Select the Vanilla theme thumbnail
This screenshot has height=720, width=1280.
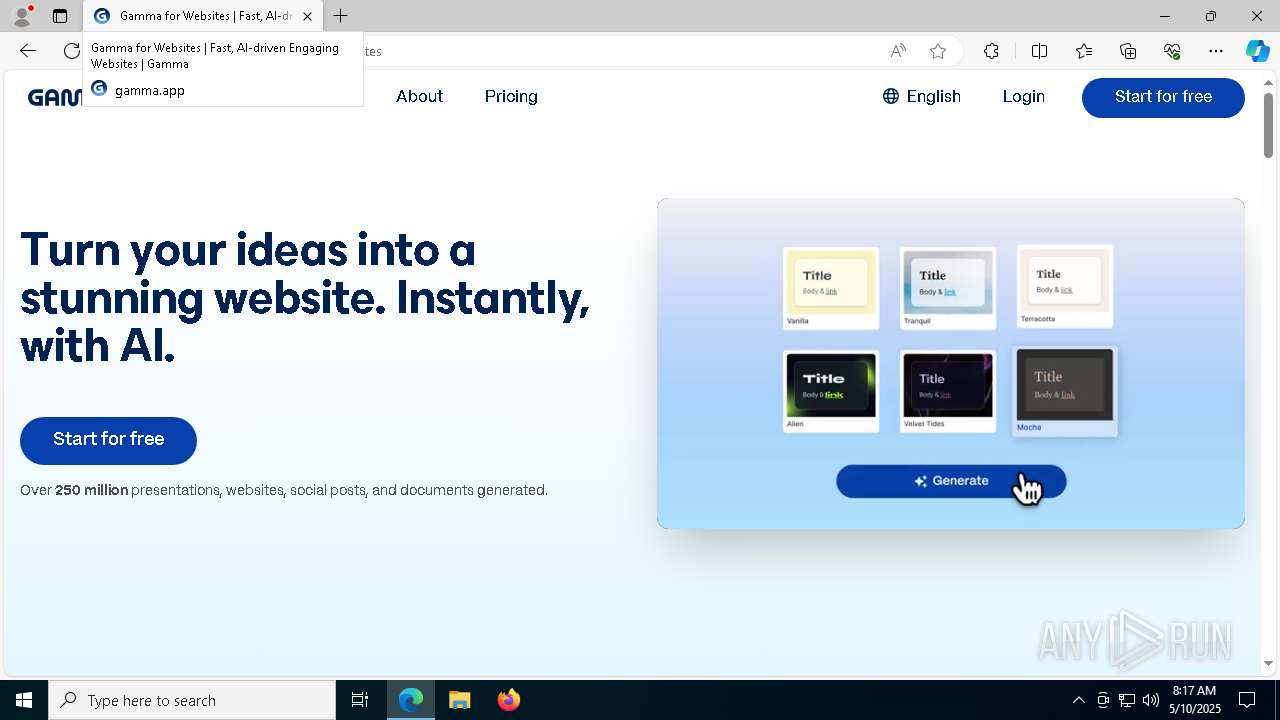click(x=831, y=288)
